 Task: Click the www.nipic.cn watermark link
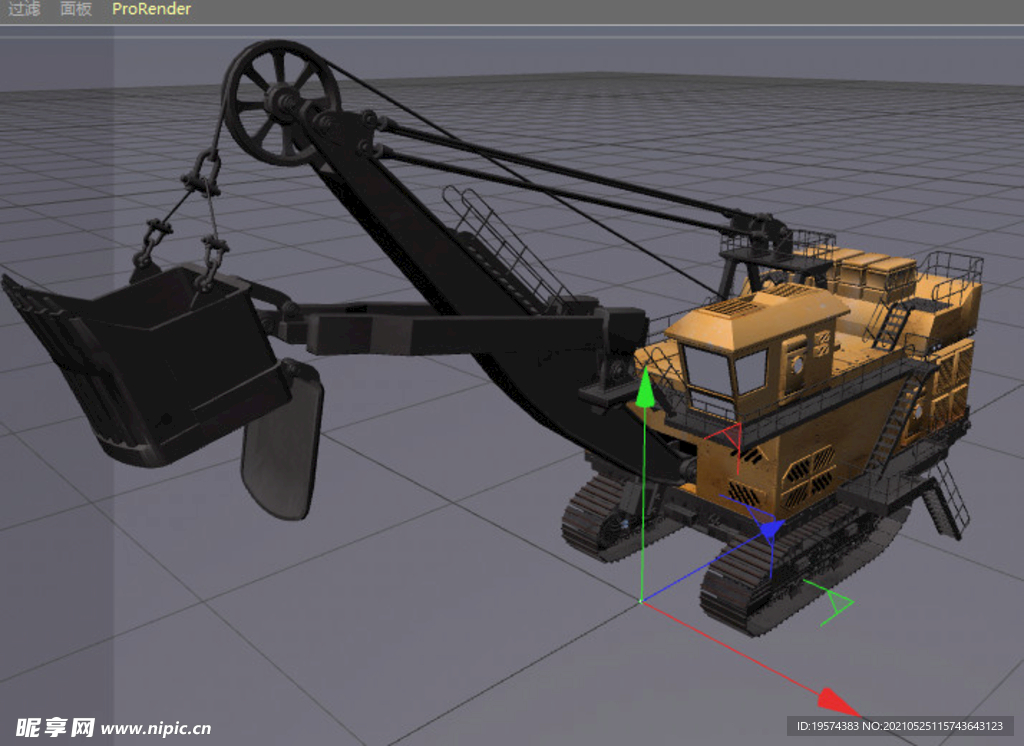[x=156, y=728]
